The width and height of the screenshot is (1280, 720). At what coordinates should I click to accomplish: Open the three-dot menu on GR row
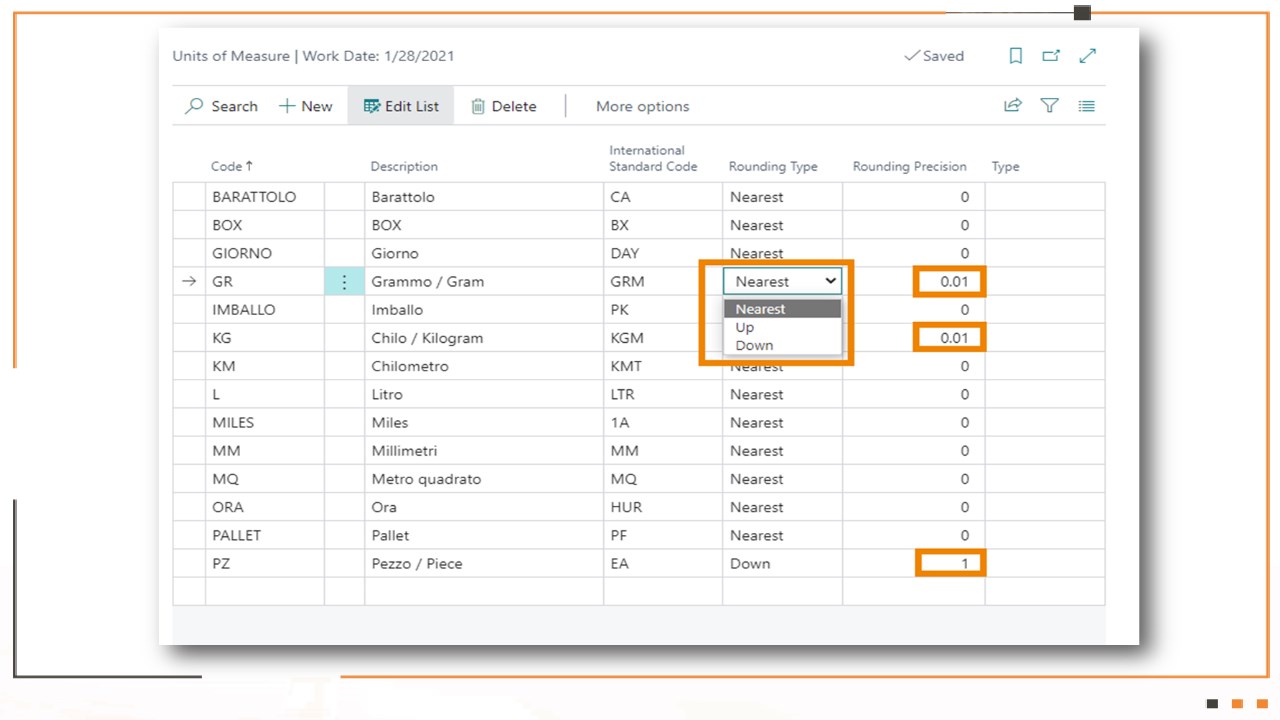click(344, 282)
